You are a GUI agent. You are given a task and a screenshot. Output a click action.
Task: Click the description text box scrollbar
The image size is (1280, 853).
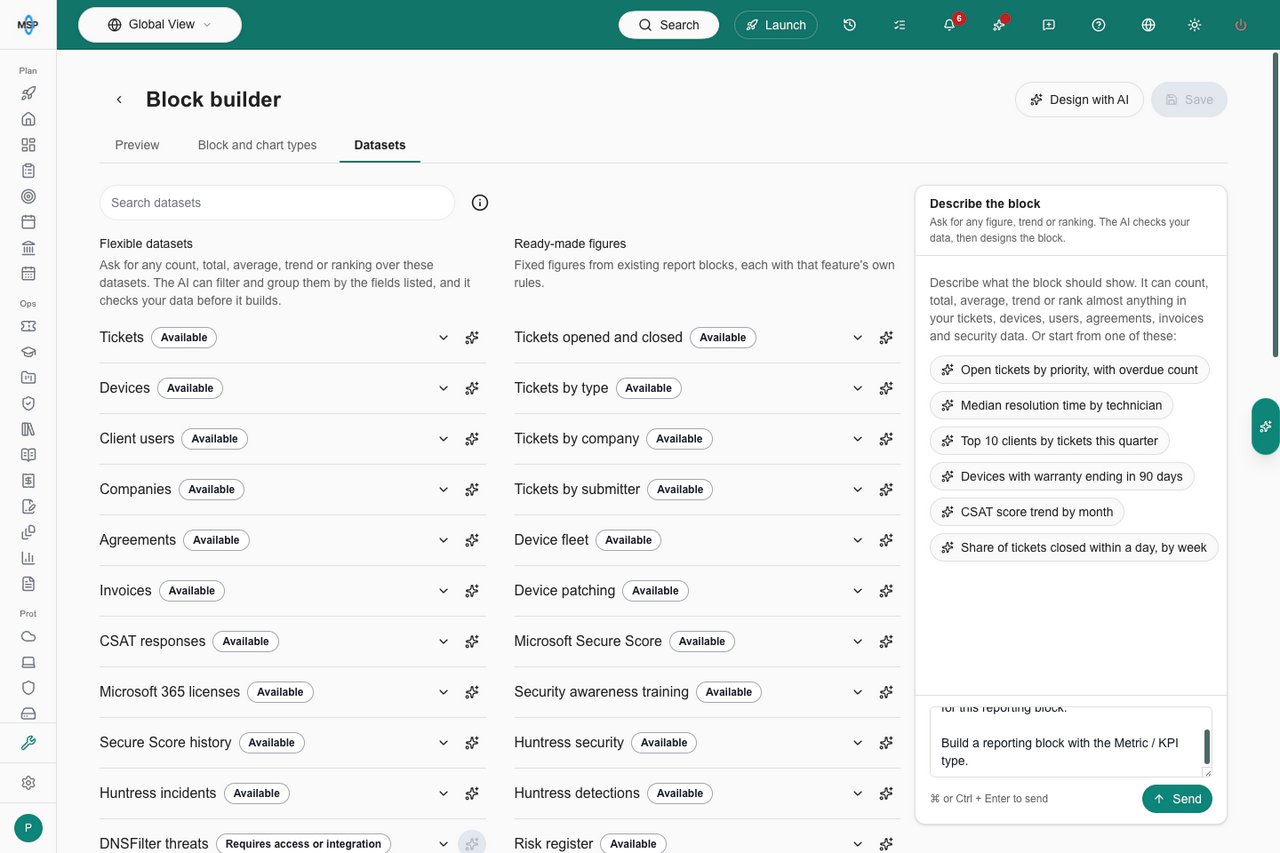coord(1207,747)
